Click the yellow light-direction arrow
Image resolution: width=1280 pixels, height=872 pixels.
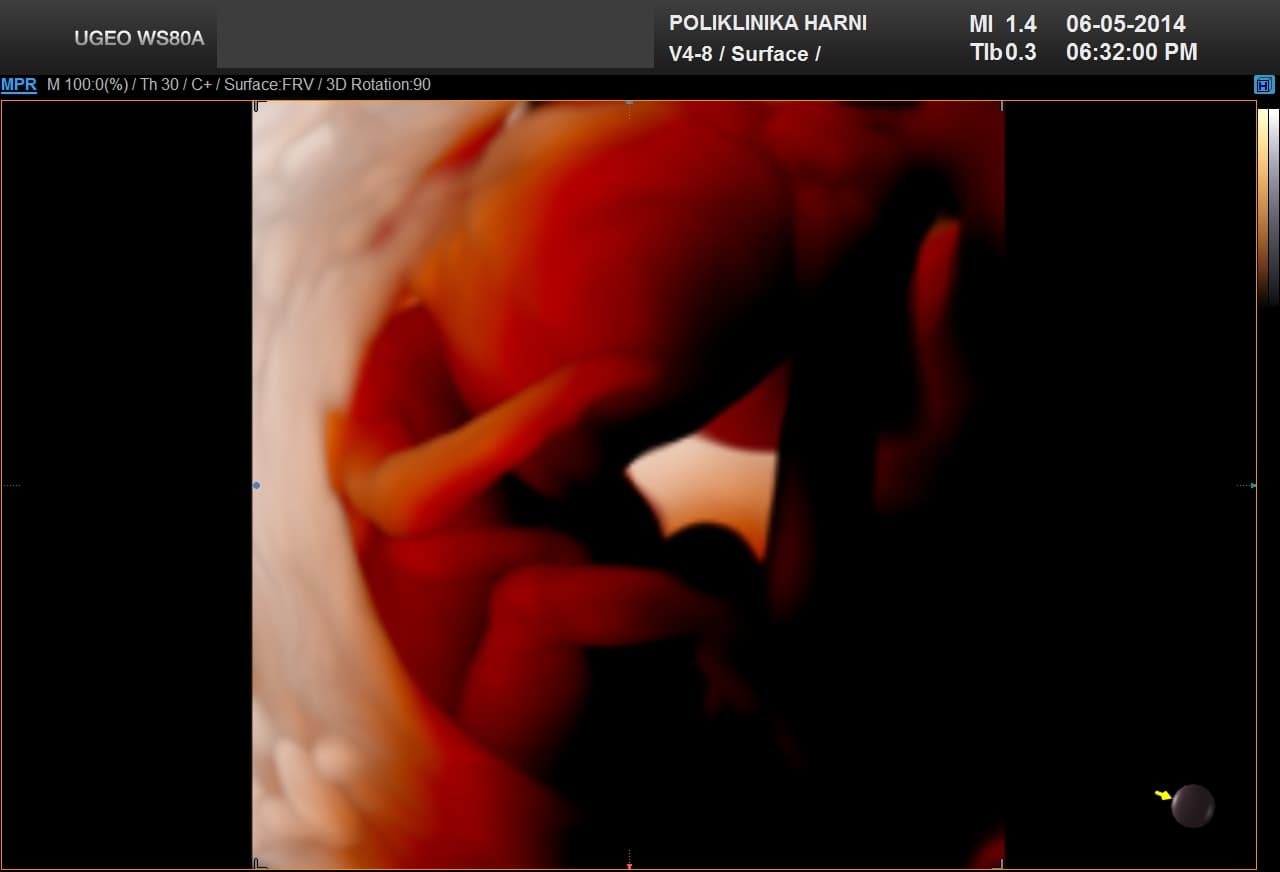coord(1162,795)
